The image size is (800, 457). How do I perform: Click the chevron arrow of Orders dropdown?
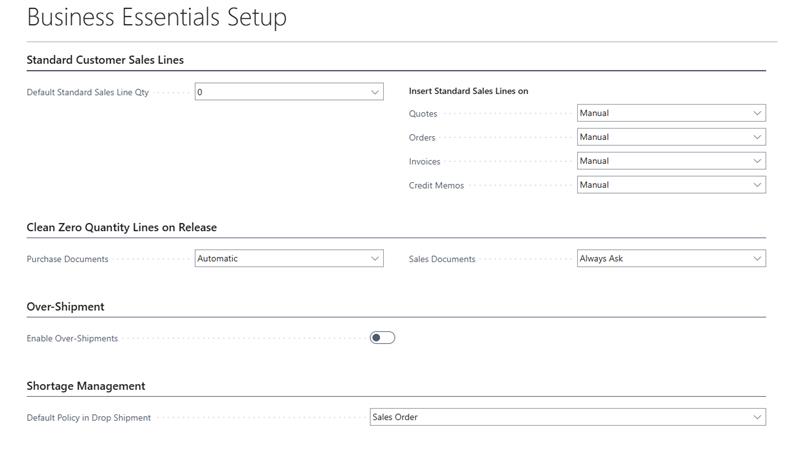(x=757, y=137)
